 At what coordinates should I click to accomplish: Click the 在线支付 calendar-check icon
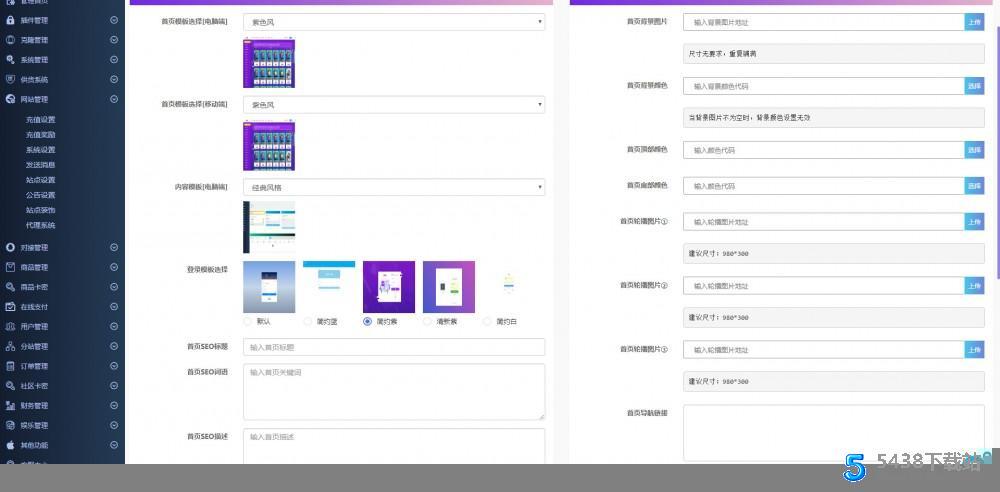(x=10, y=307)
